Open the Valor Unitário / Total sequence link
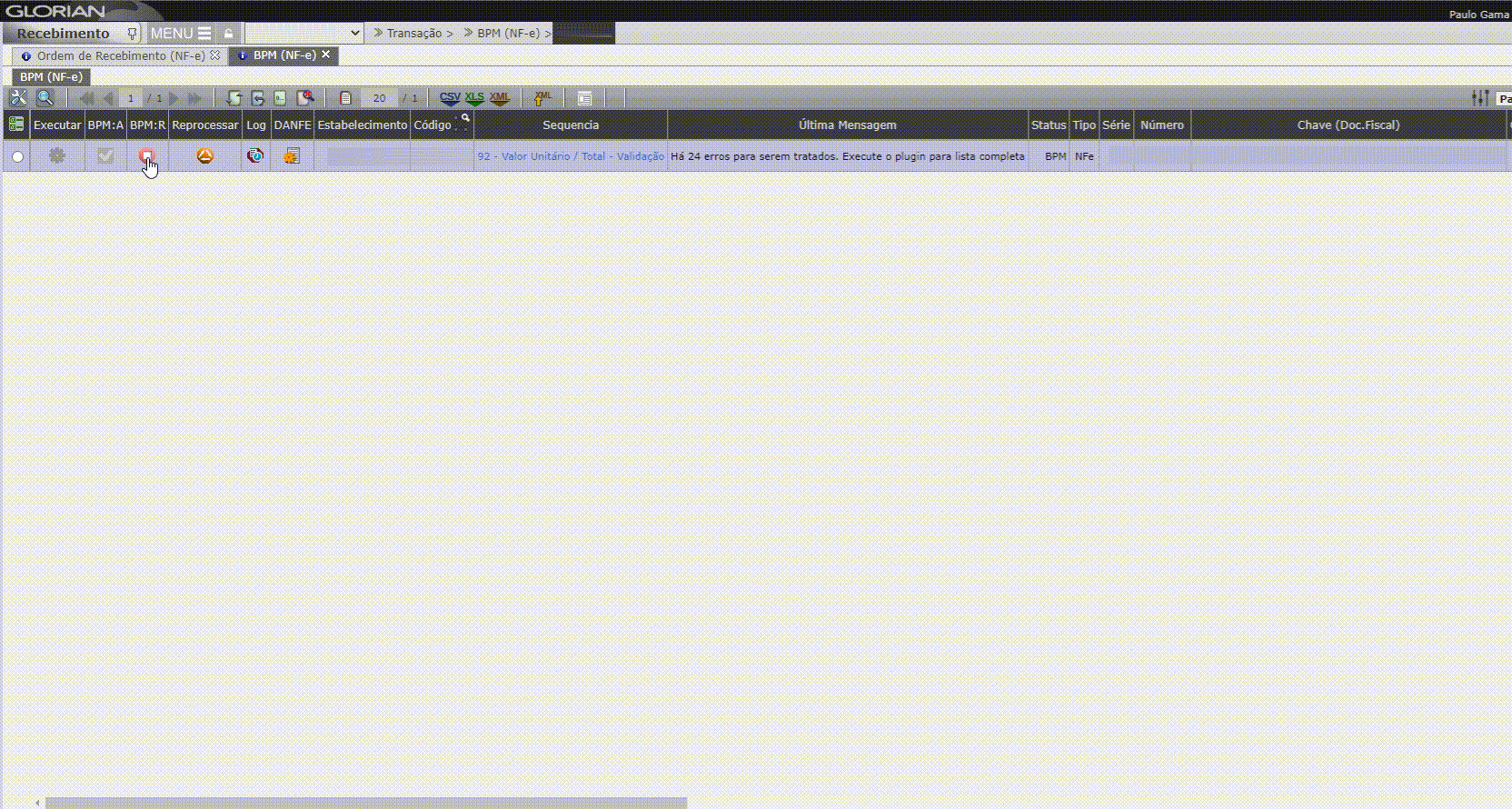The width and height of the screenshot is (1512, 809). 571,156
